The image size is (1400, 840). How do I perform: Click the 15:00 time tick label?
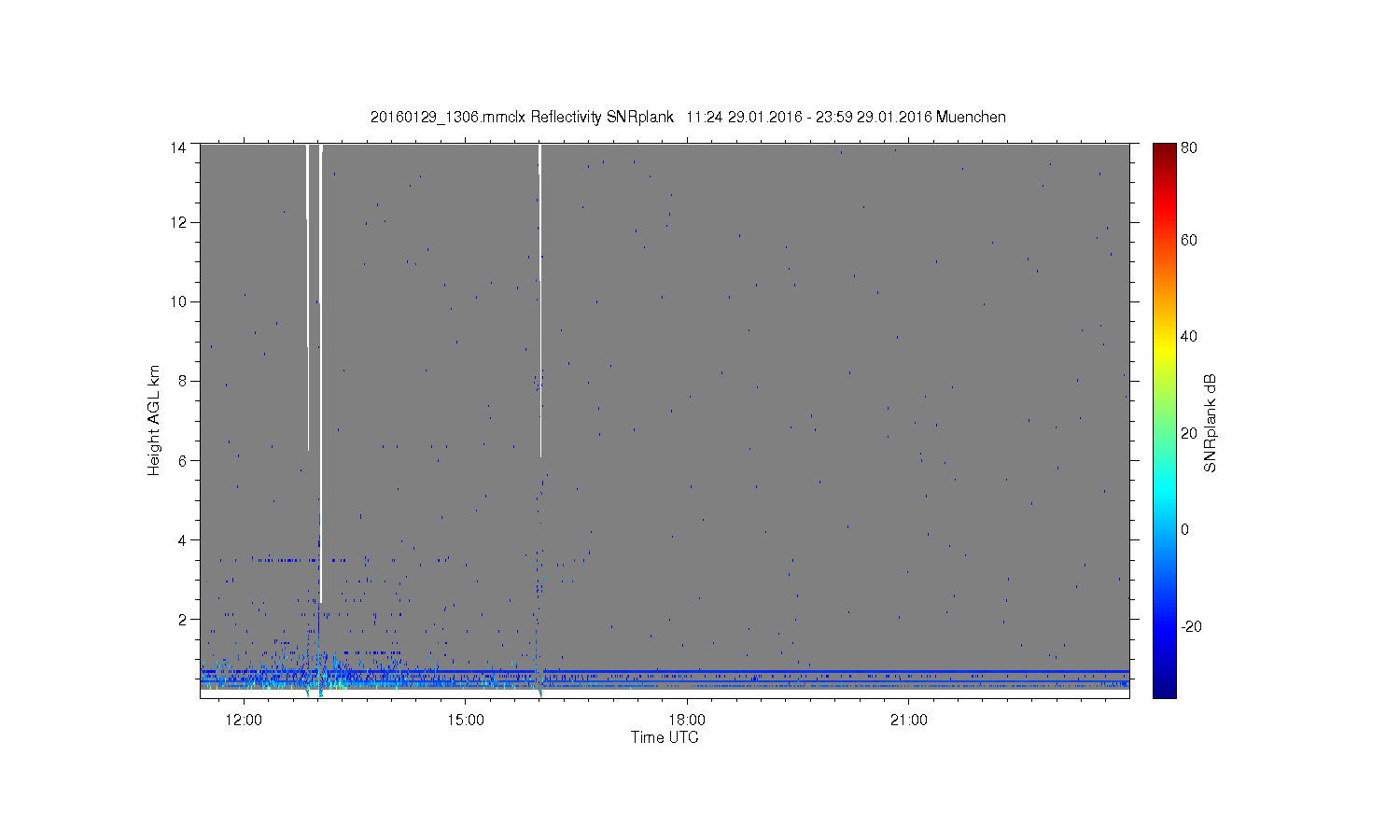coord(465,720)
